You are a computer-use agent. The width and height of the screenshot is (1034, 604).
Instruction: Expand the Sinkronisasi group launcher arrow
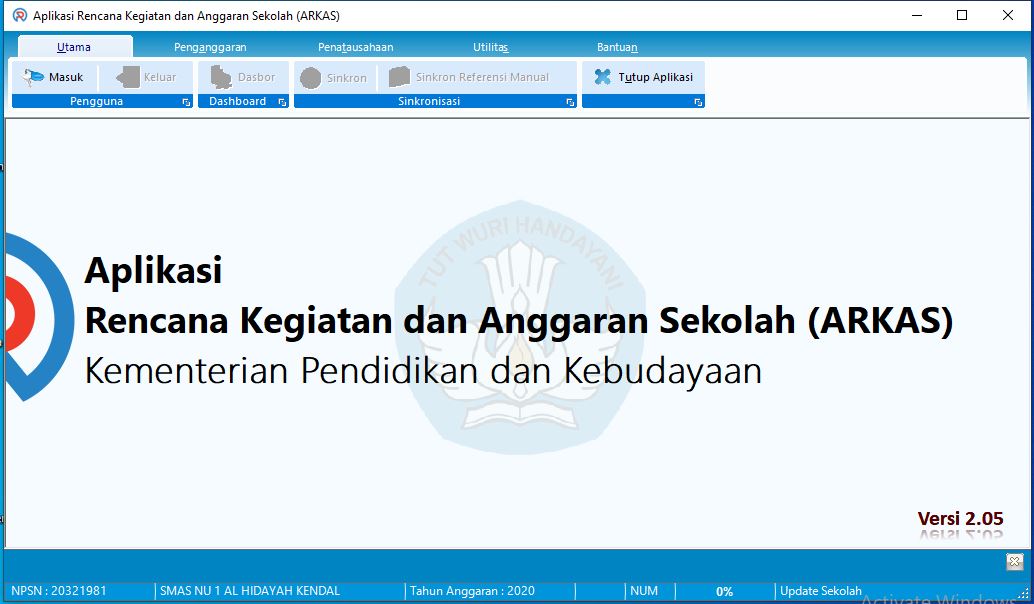click(570, 102)
